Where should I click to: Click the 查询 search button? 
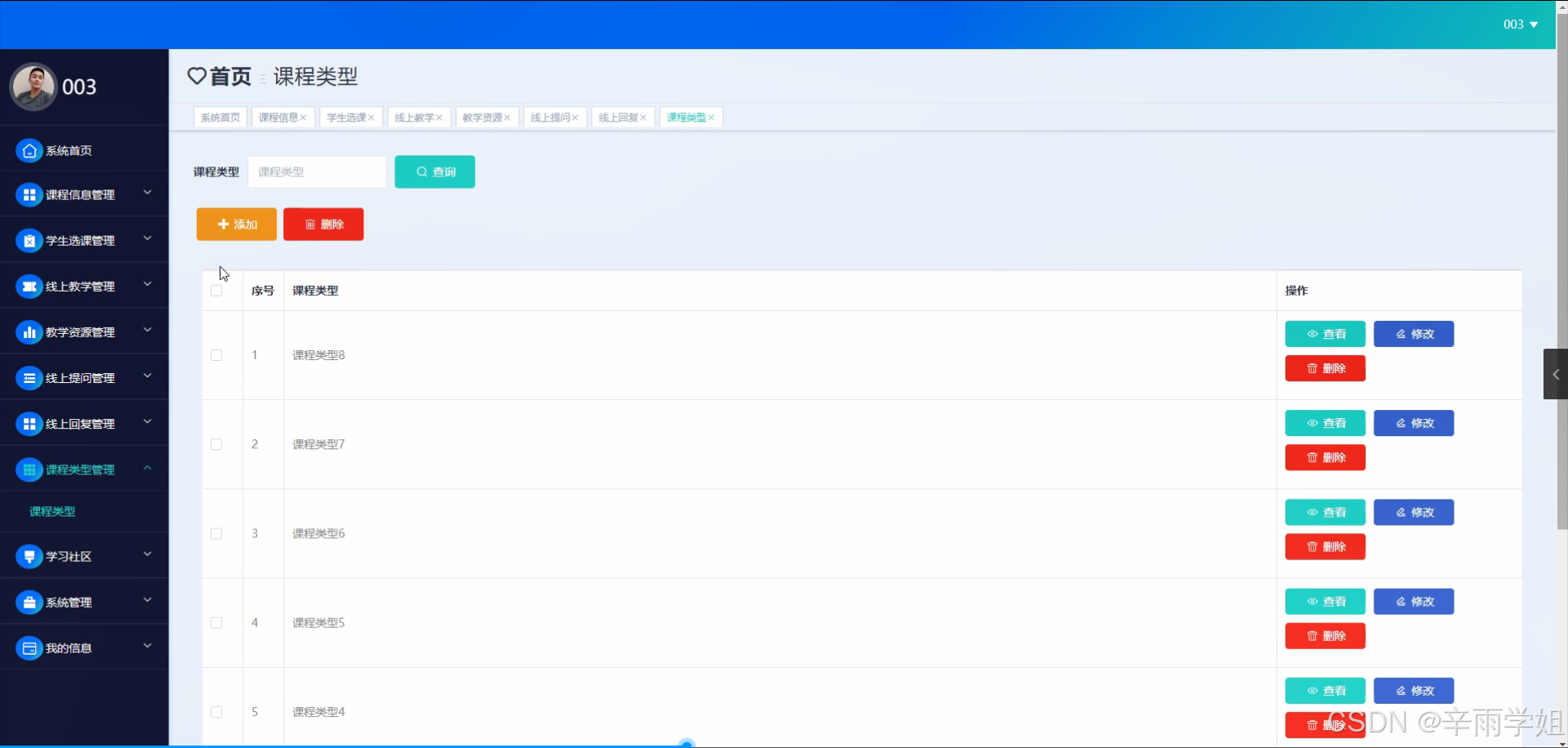pyautogui.click(x=435, y=171)
